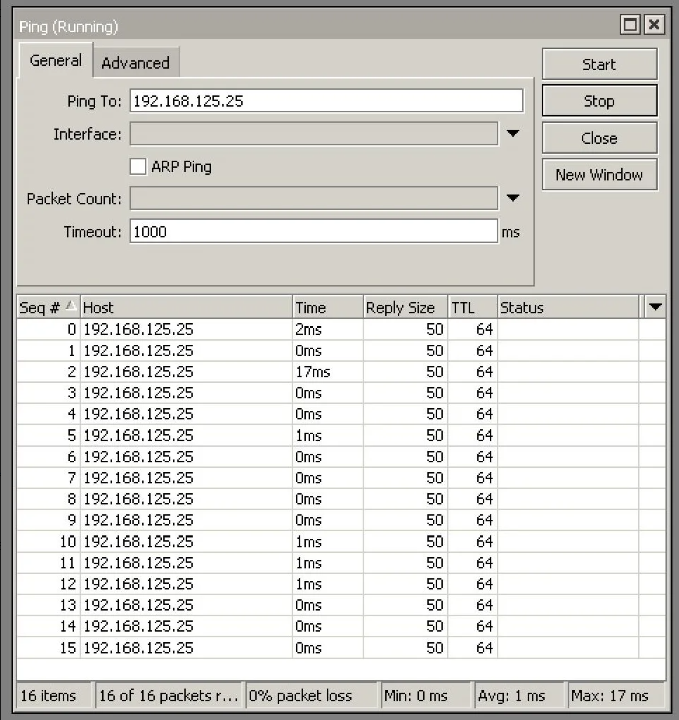The width and height of the screenshot is (679, 720).
Task: Select the General tab
Action: coord(55,61)
